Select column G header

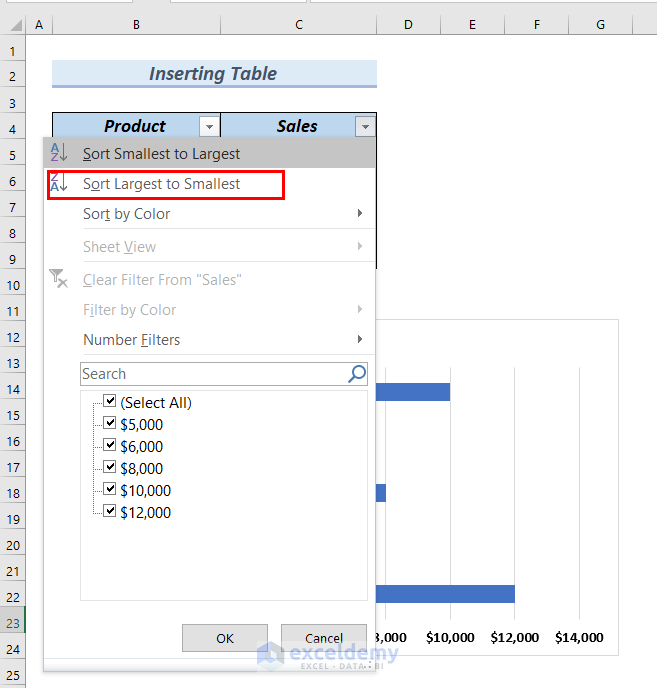(x=600, y=25)
